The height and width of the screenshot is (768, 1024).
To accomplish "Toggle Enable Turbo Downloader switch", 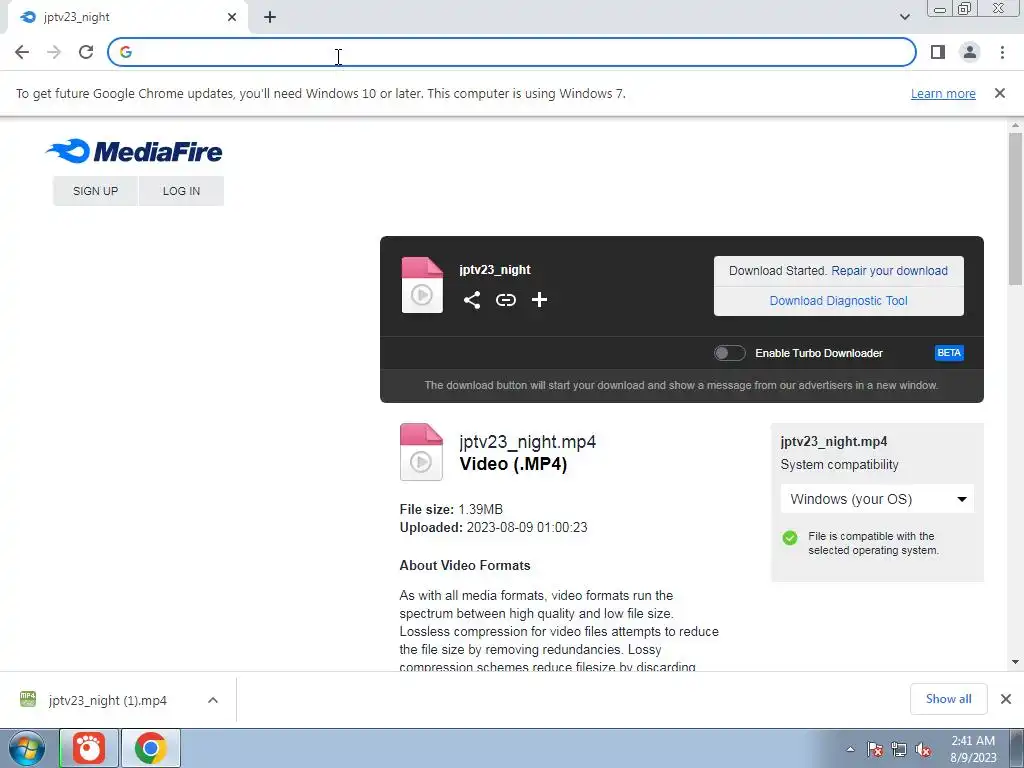I will (x=729, y=353).
